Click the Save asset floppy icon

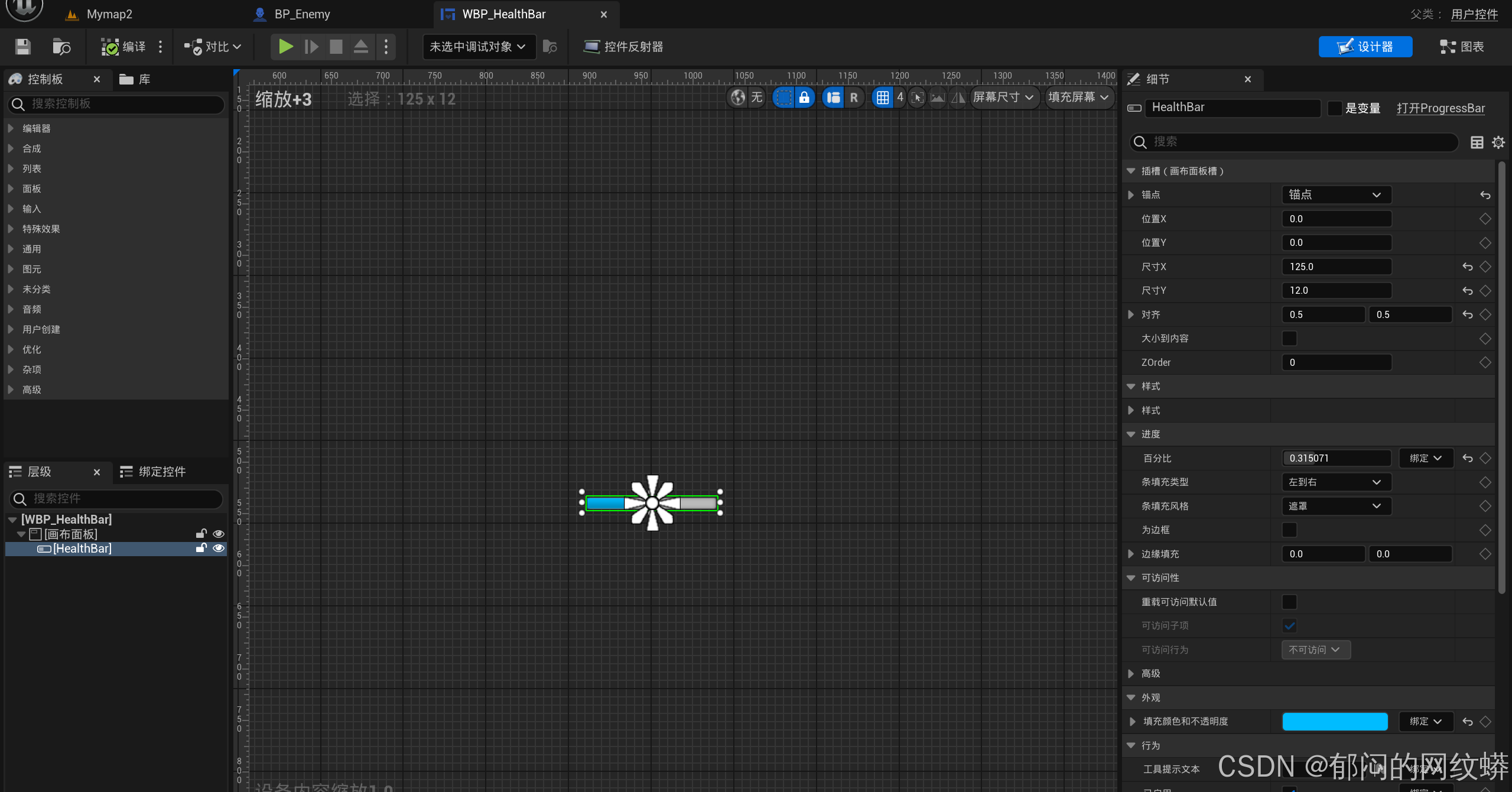(23, 47)
